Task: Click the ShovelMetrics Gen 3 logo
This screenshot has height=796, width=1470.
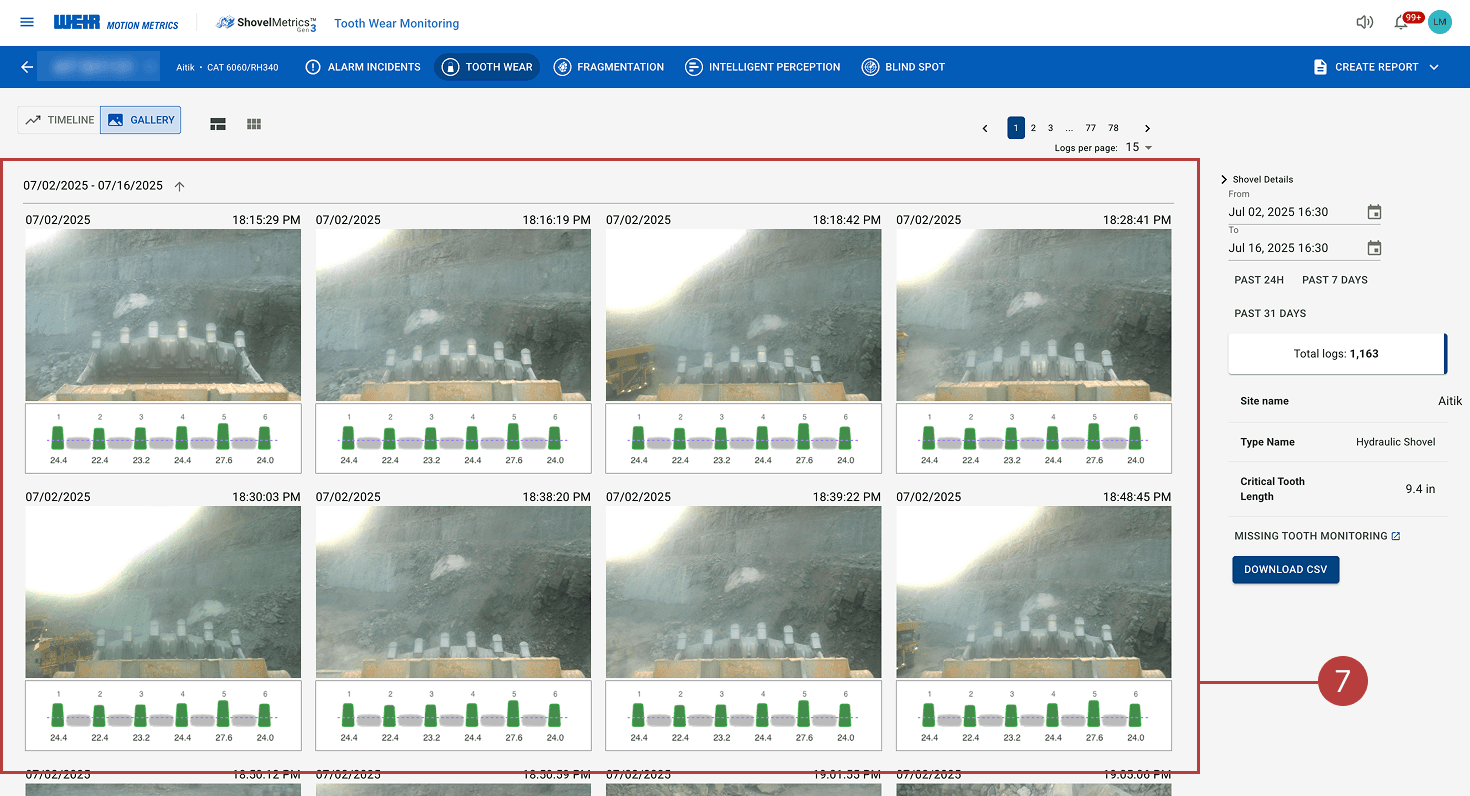Action: 266,23
